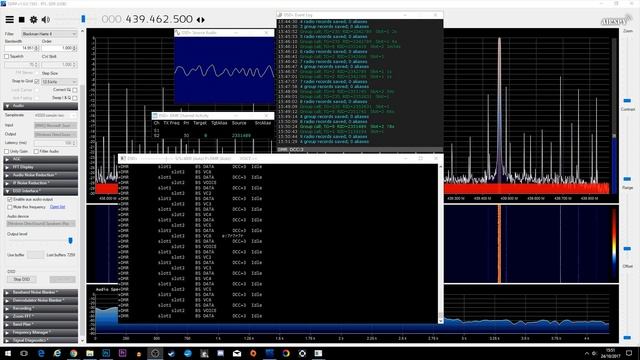Screen dimensions: 640x360
Task: Check the Mute this frequency box
Action: point(10,207)
